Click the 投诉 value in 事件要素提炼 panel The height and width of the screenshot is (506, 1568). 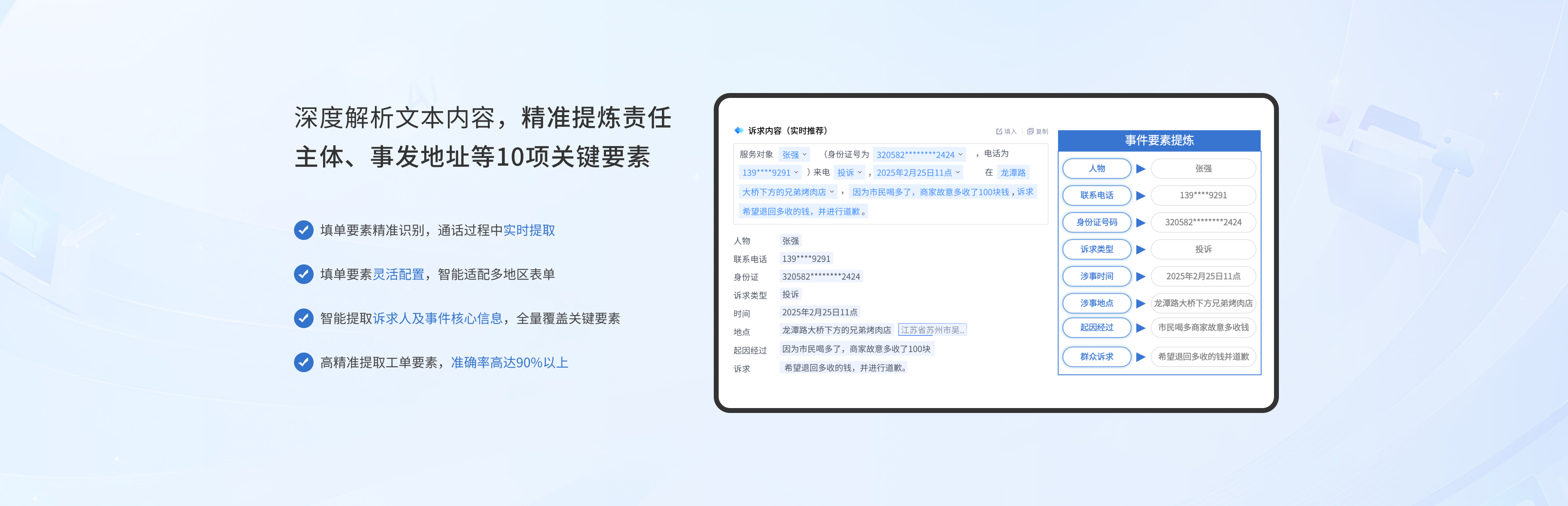pos(1203,249)
